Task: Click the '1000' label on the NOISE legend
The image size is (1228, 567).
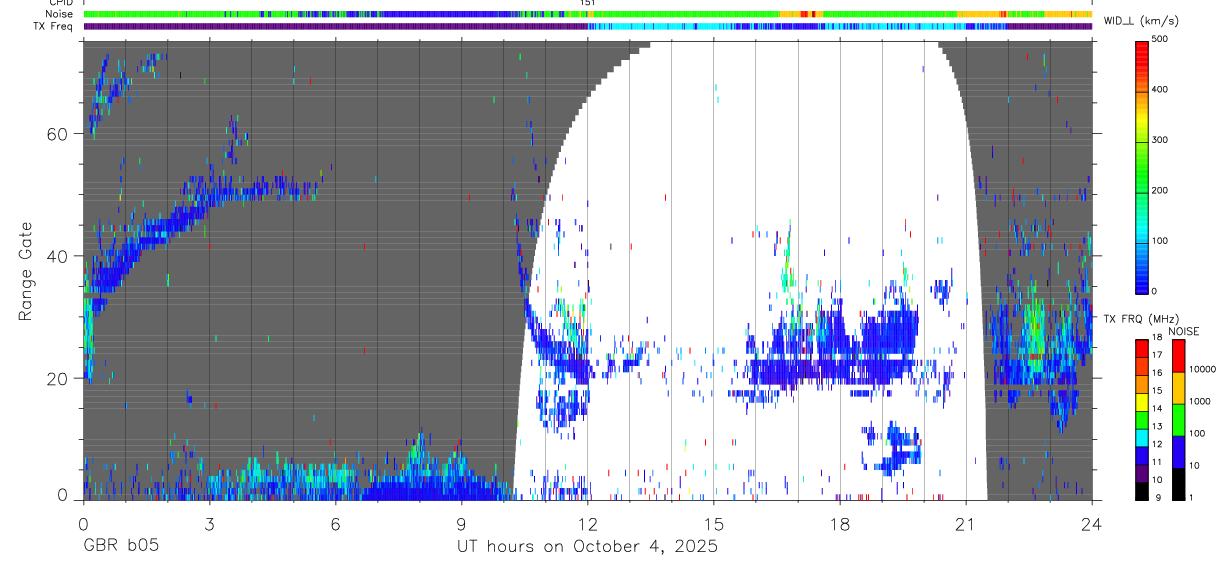Action: (x=1201, y=401)
